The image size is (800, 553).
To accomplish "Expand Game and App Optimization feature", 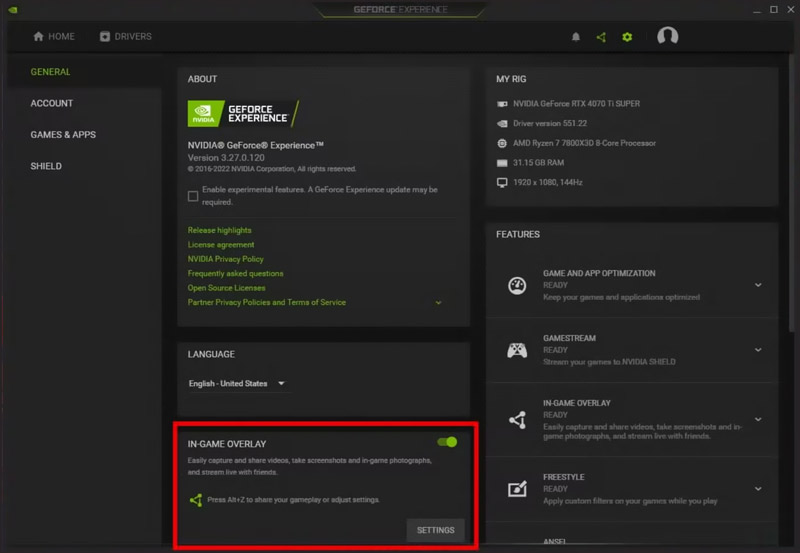I will pyautogui.click(x=758, y=285).
